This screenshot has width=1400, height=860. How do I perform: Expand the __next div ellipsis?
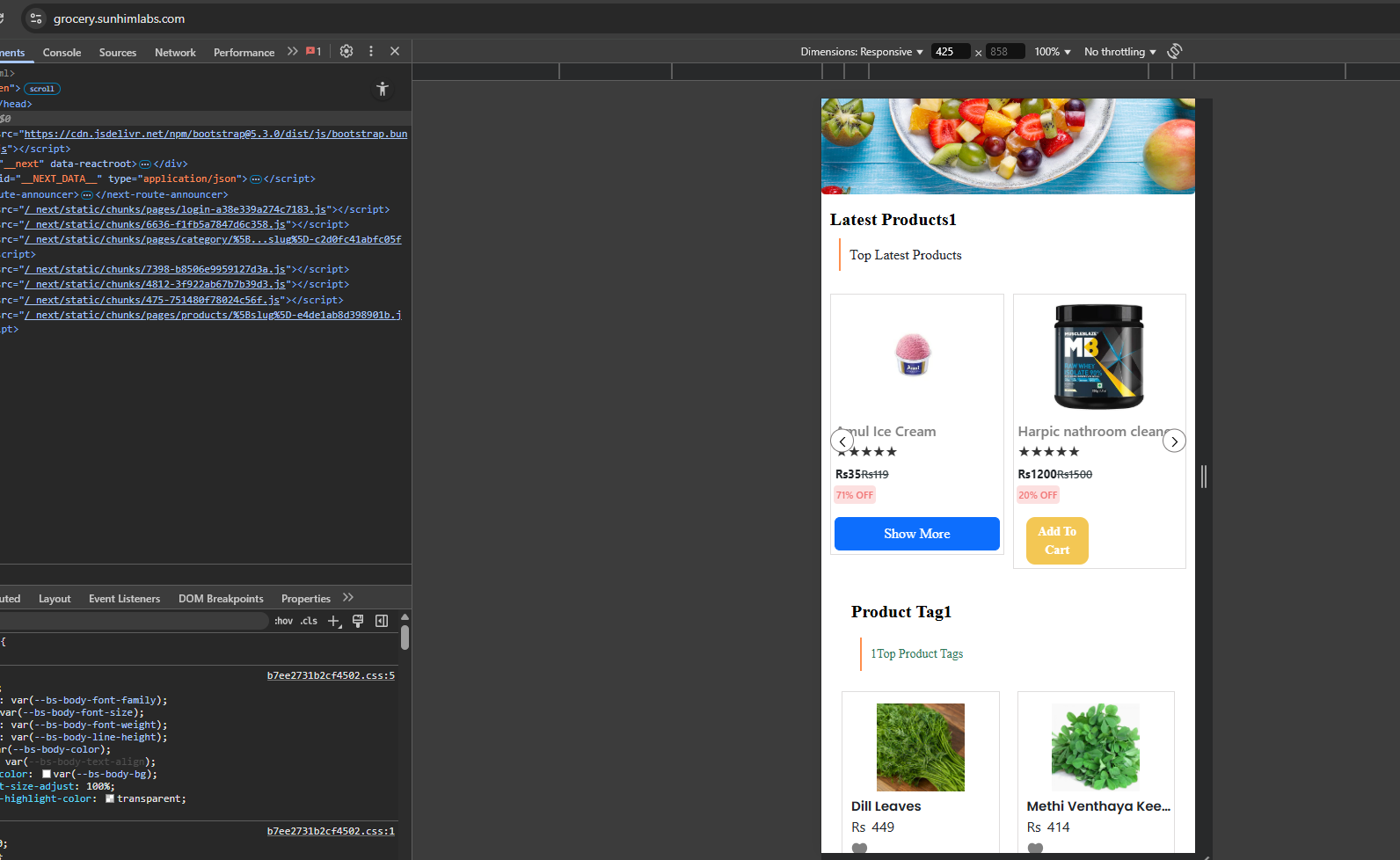pos(145,164)
